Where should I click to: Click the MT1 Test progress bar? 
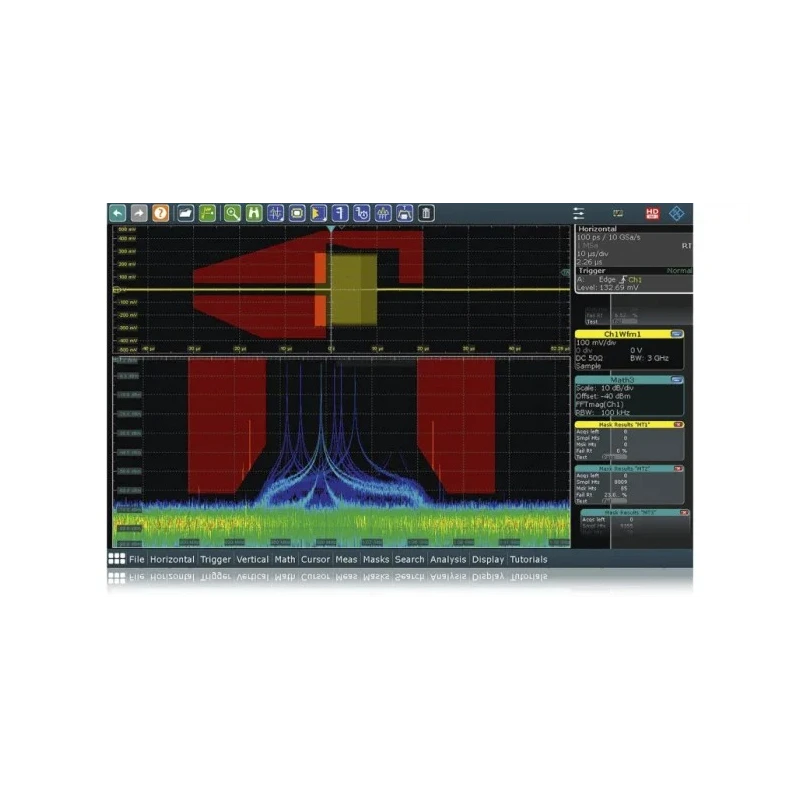point(615,457)
